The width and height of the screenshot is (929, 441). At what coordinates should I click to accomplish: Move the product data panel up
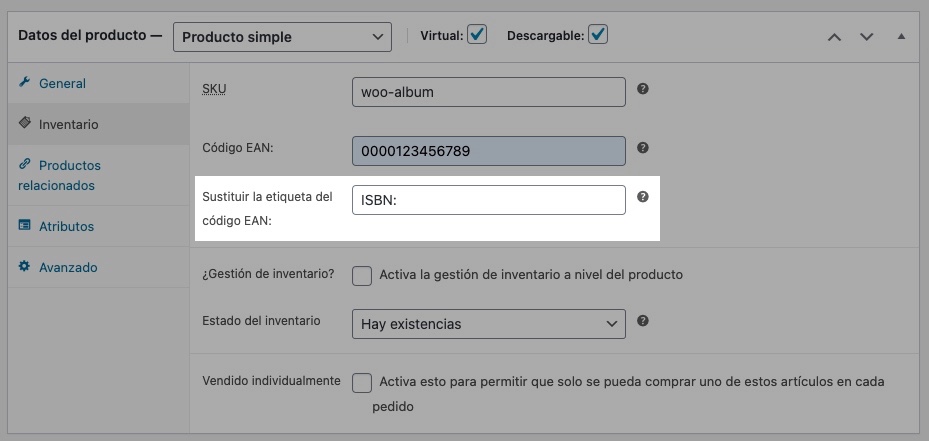pos(834,37)
